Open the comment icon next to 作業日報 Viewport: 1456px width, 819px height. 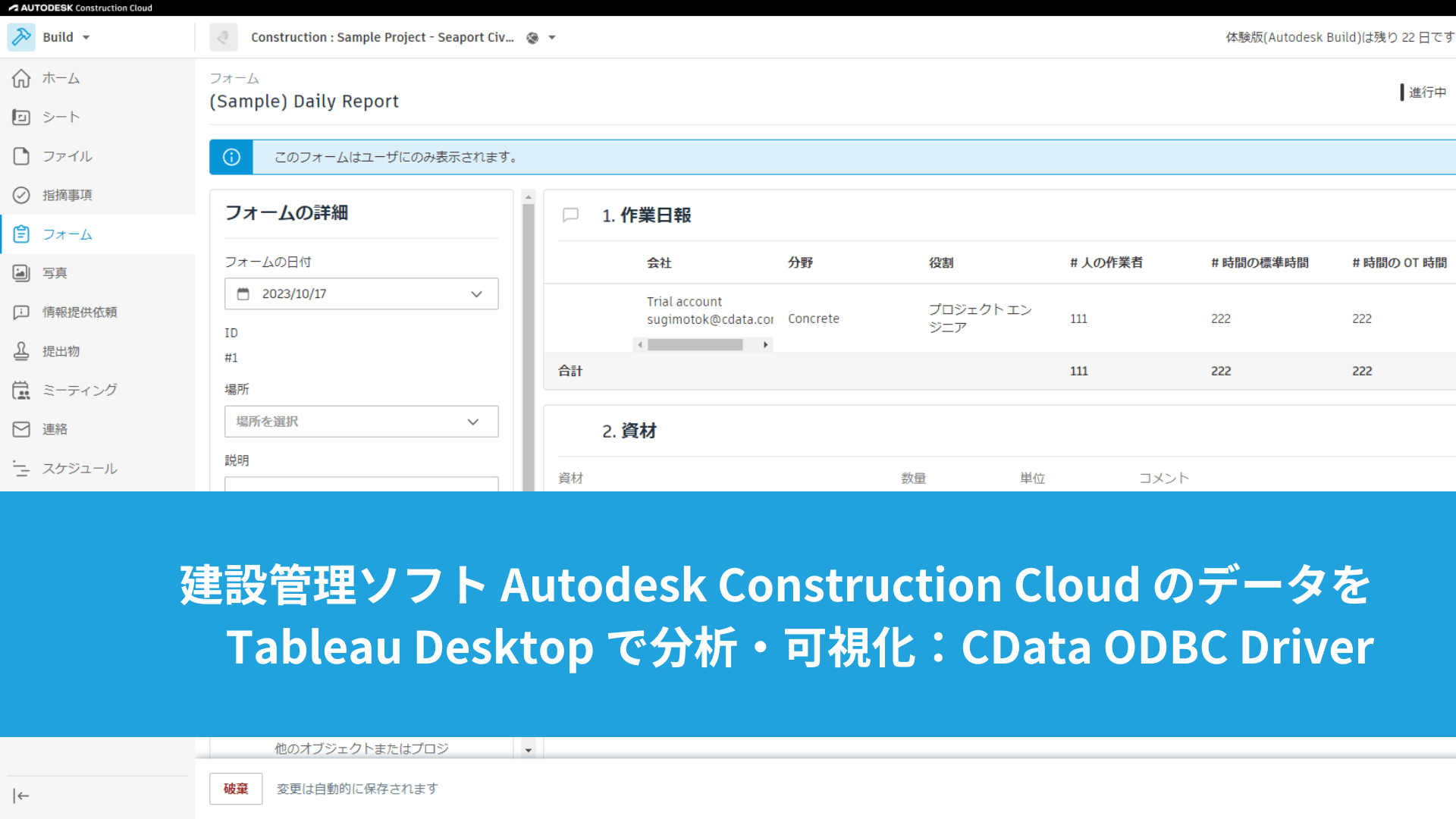[x=570, y=215]
